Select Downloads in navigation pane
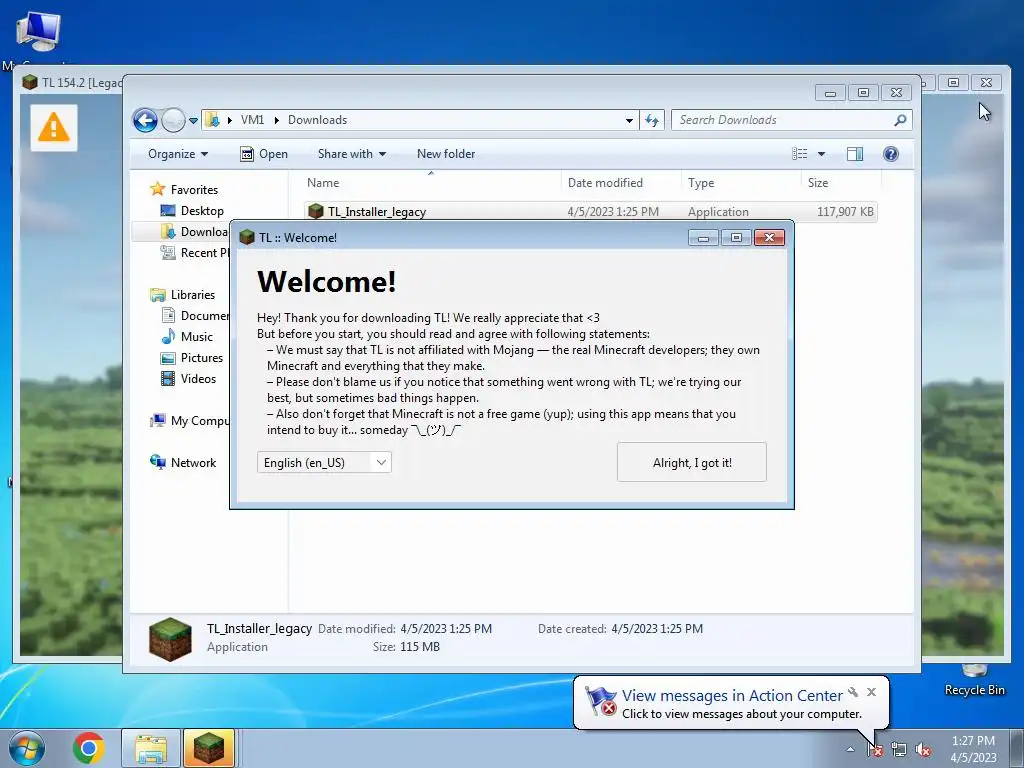Image resolution: width=1024 pixels, height=768 pixels. pyautogui.click(x=195, y=232)
